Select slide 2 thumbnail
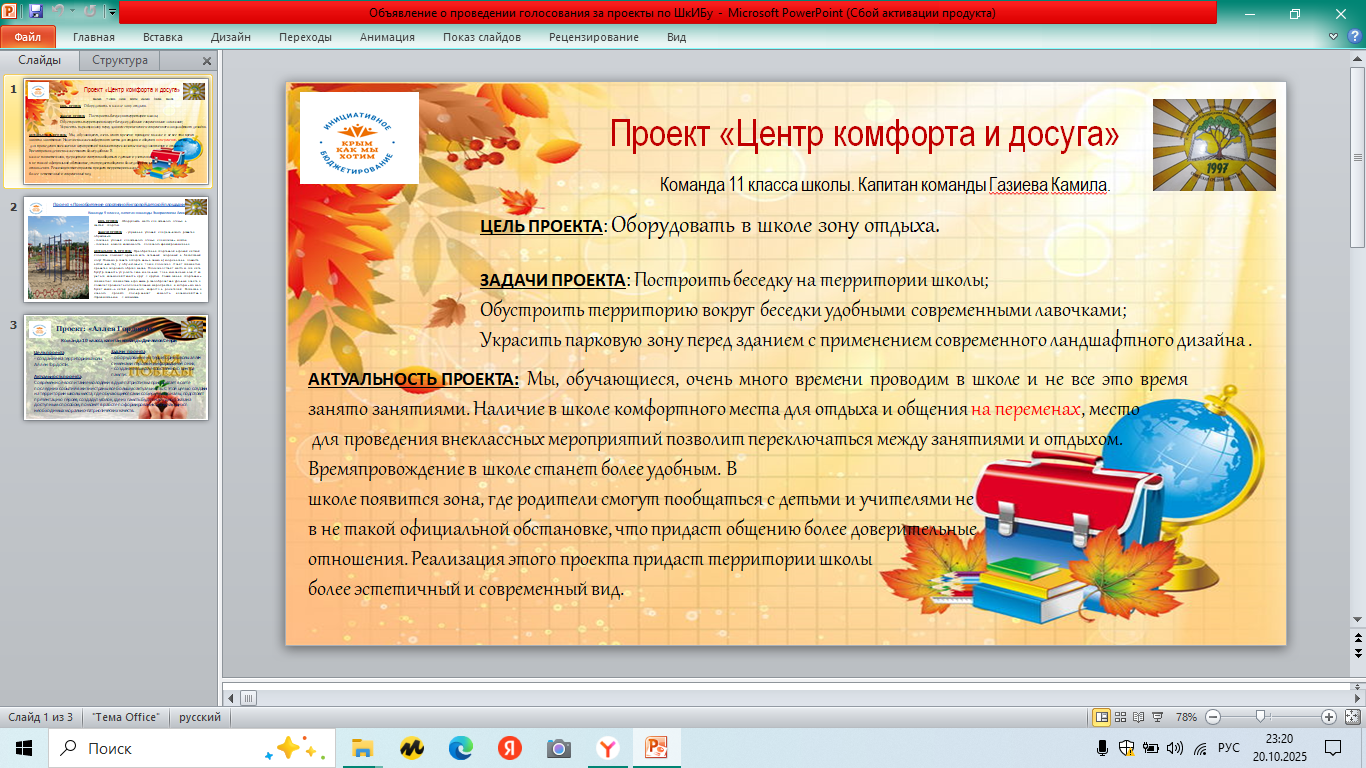Image resolution: width=1366 pixels, height=768 pixels. 117,249
